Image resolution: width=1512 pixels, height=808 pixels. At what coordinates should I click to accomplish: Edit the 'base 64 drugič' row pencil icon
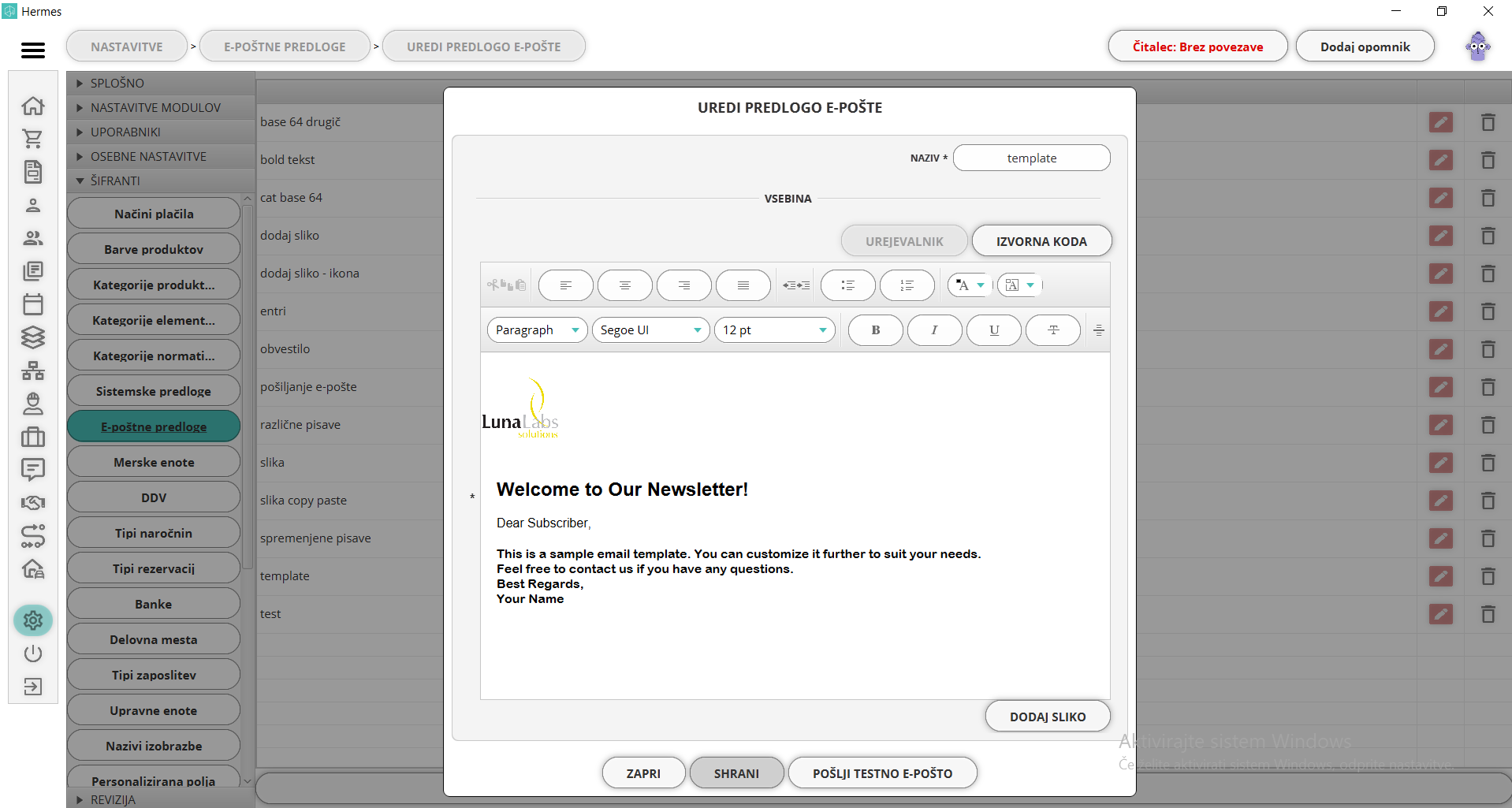[1441, 122]
